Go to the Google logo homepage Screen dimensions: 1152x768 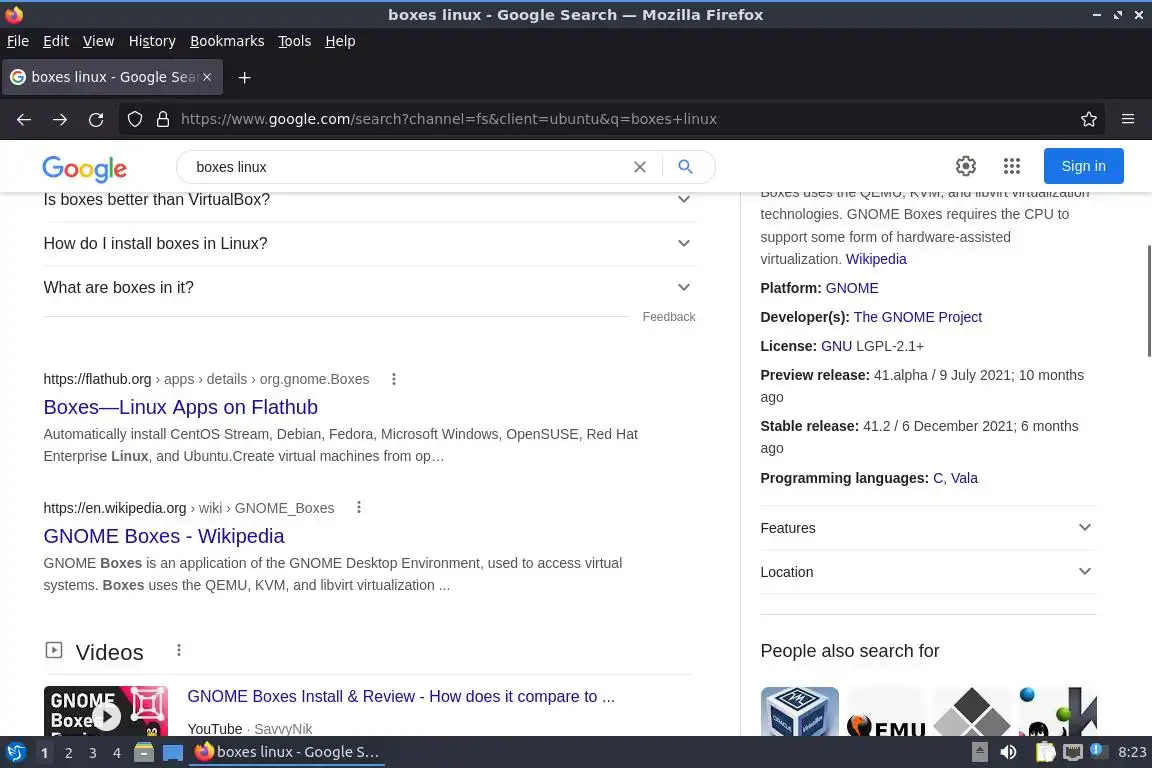coord(84,168)
